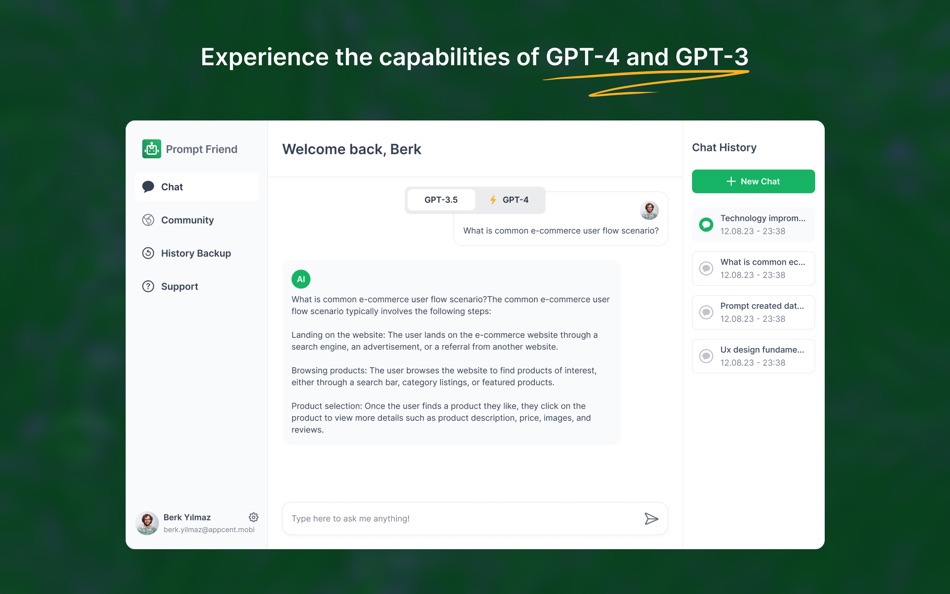Click the lightning bolt icon on GPT-4
The image size is (950, 594).
493,199
